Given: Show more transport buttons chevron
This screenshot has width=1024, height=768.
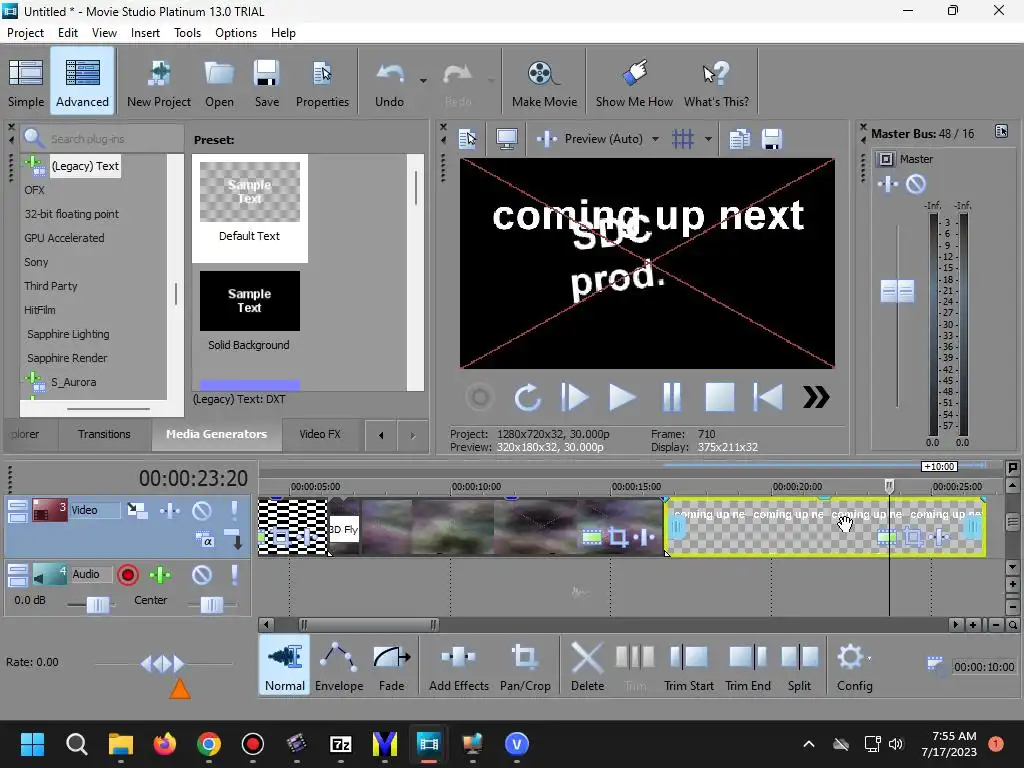Looking at the screenshot, I should pyautogui.click(x=816, y=397).
